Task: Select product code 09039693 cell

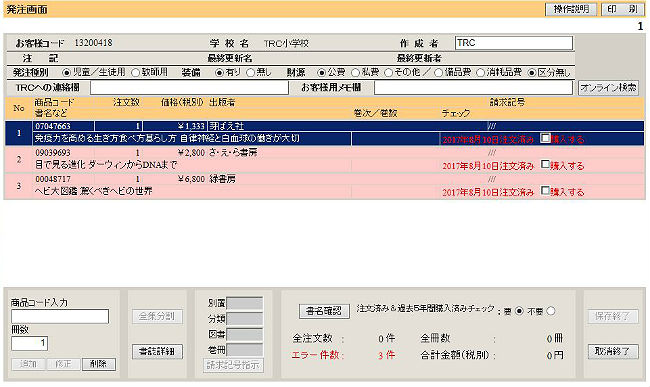Action: [x=64, y=152]
